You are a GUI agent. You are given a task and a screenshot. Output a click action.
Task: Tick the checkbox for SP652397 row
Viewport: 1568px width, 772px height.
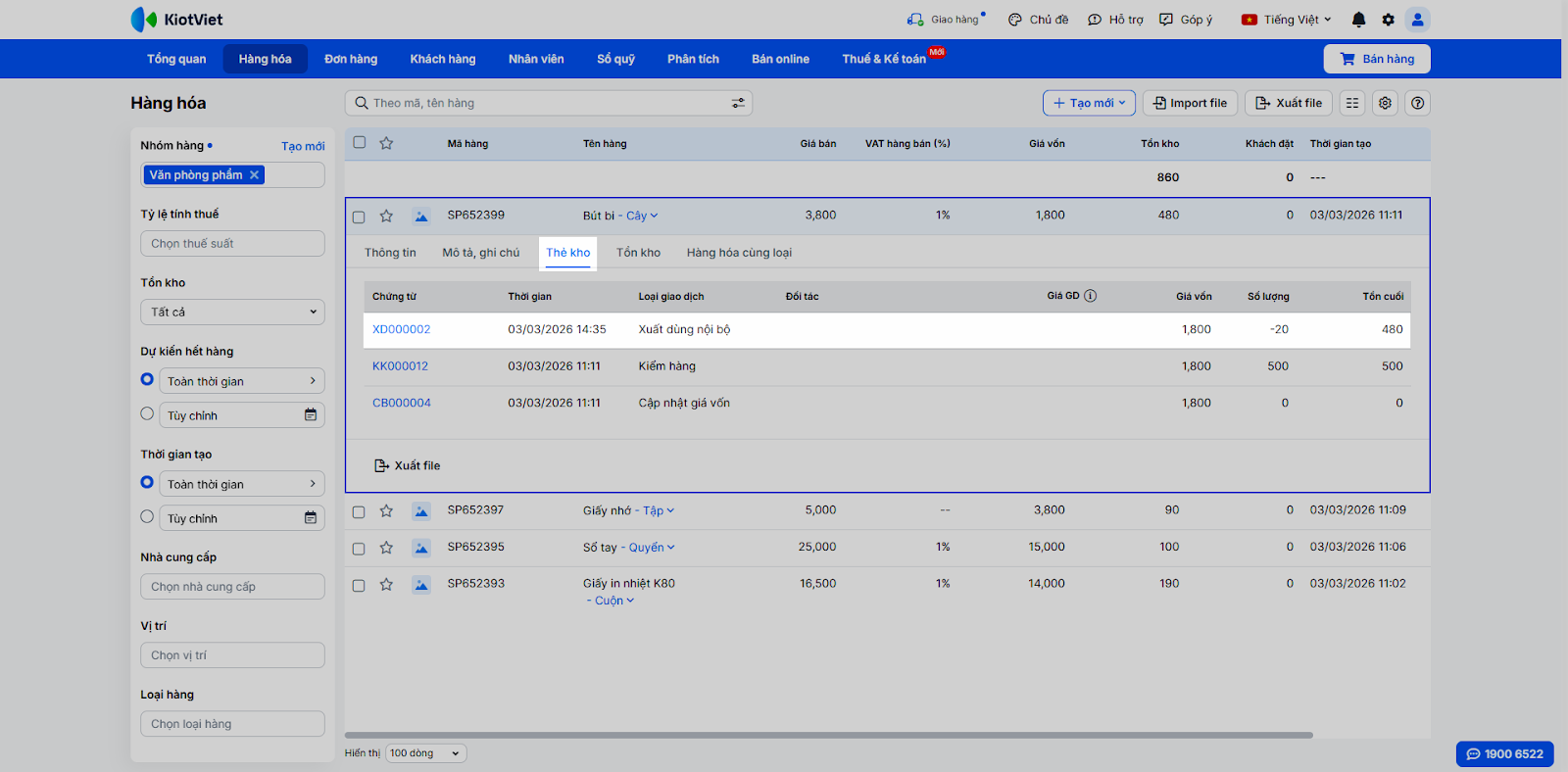359,511
